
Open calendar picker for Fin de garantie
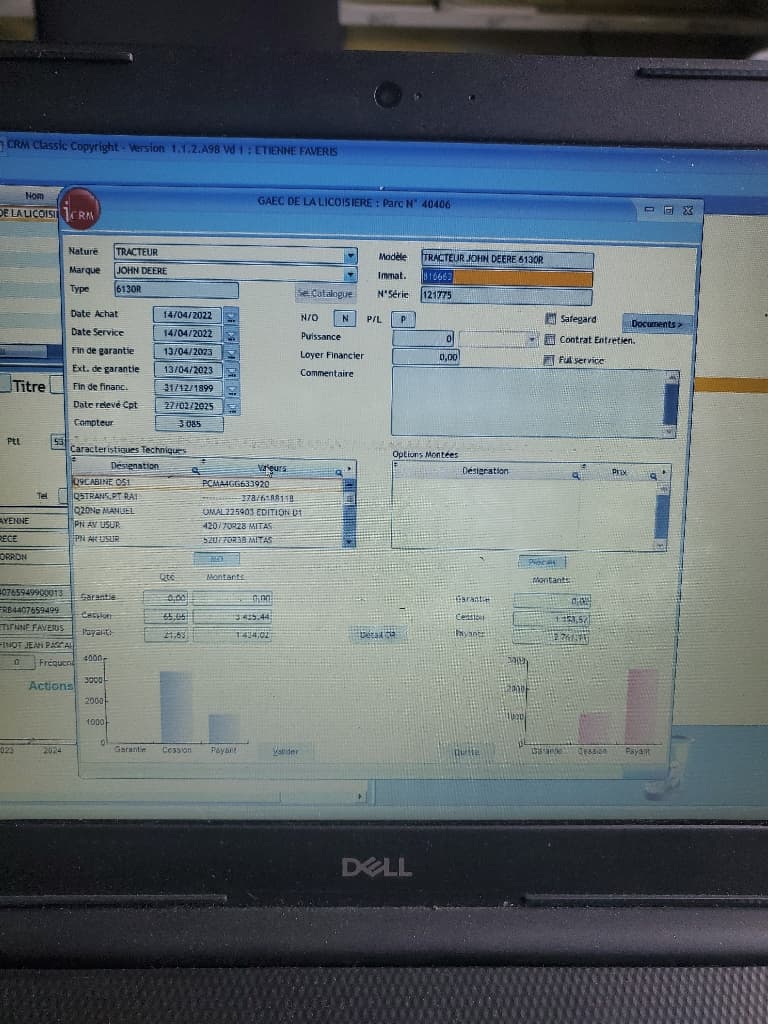click(231, 353)
